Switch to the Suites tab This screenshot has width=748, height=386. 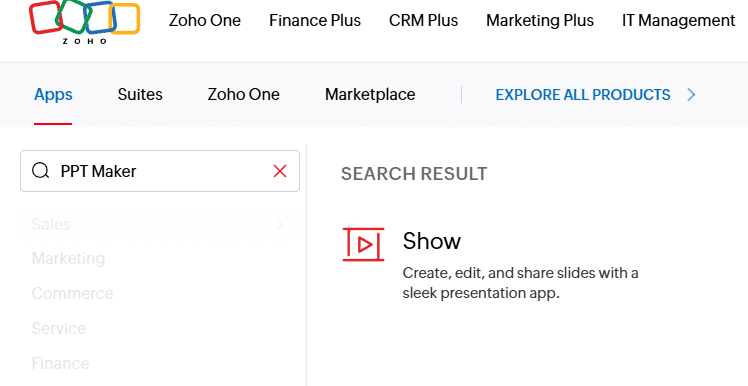[140, 94]
